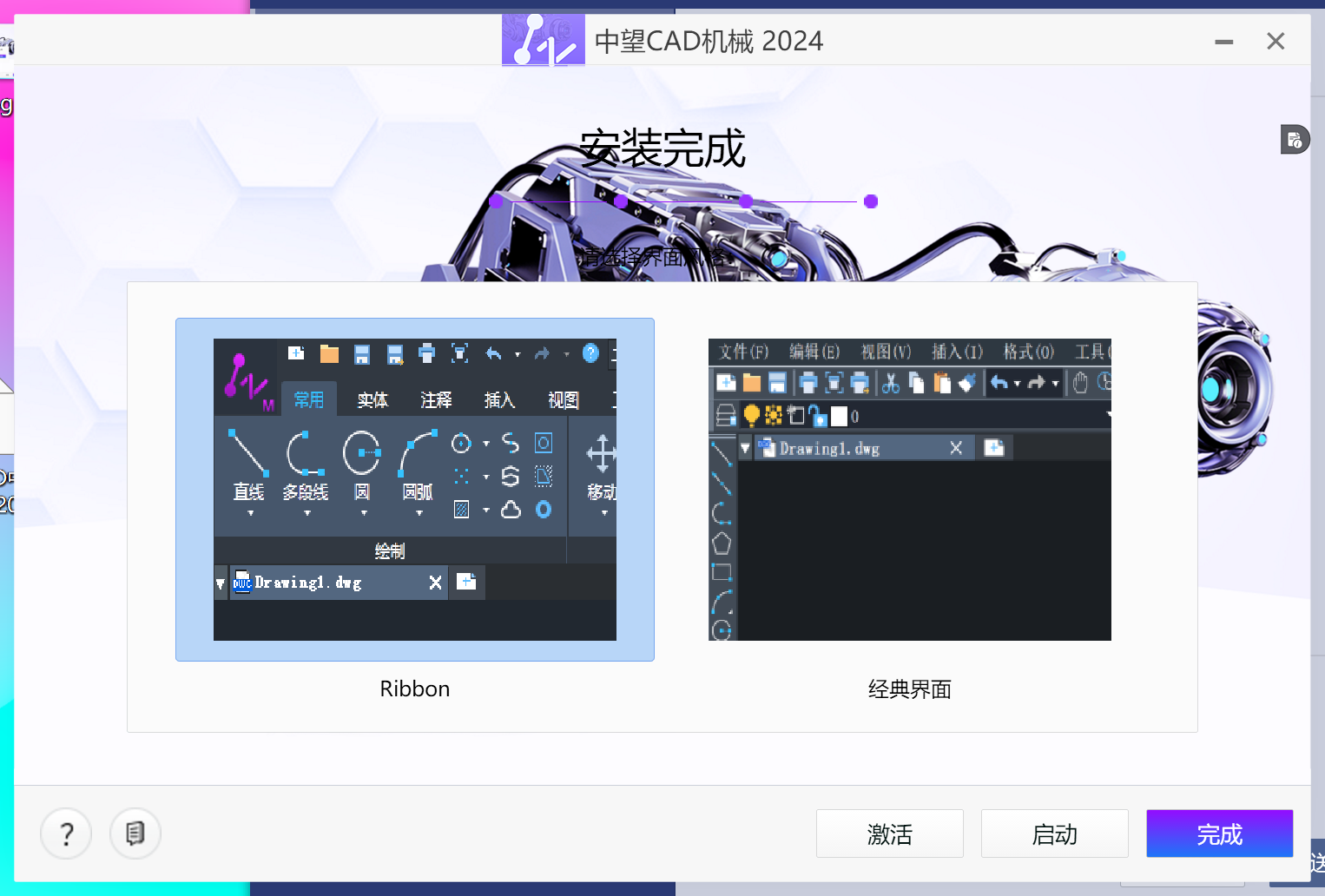Click the 完成 finish button
The width and height of the screenshot is (1325, 896).
coord(1220,833)
